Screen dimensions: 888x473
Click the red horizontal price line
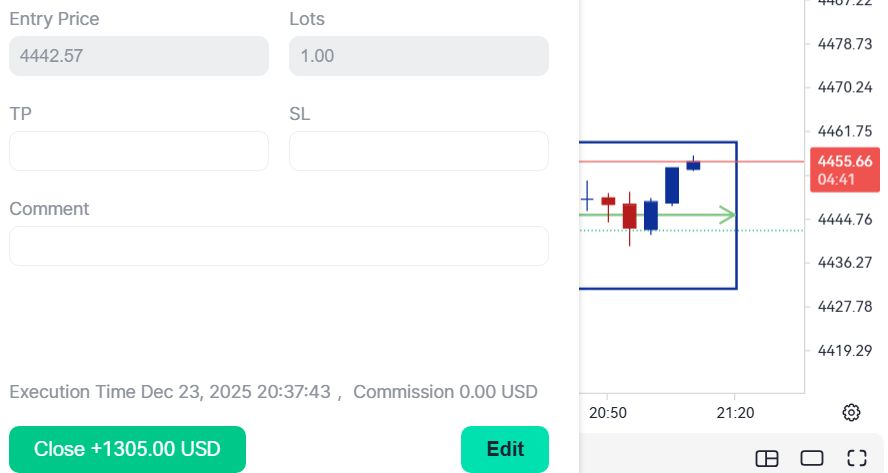760,161
